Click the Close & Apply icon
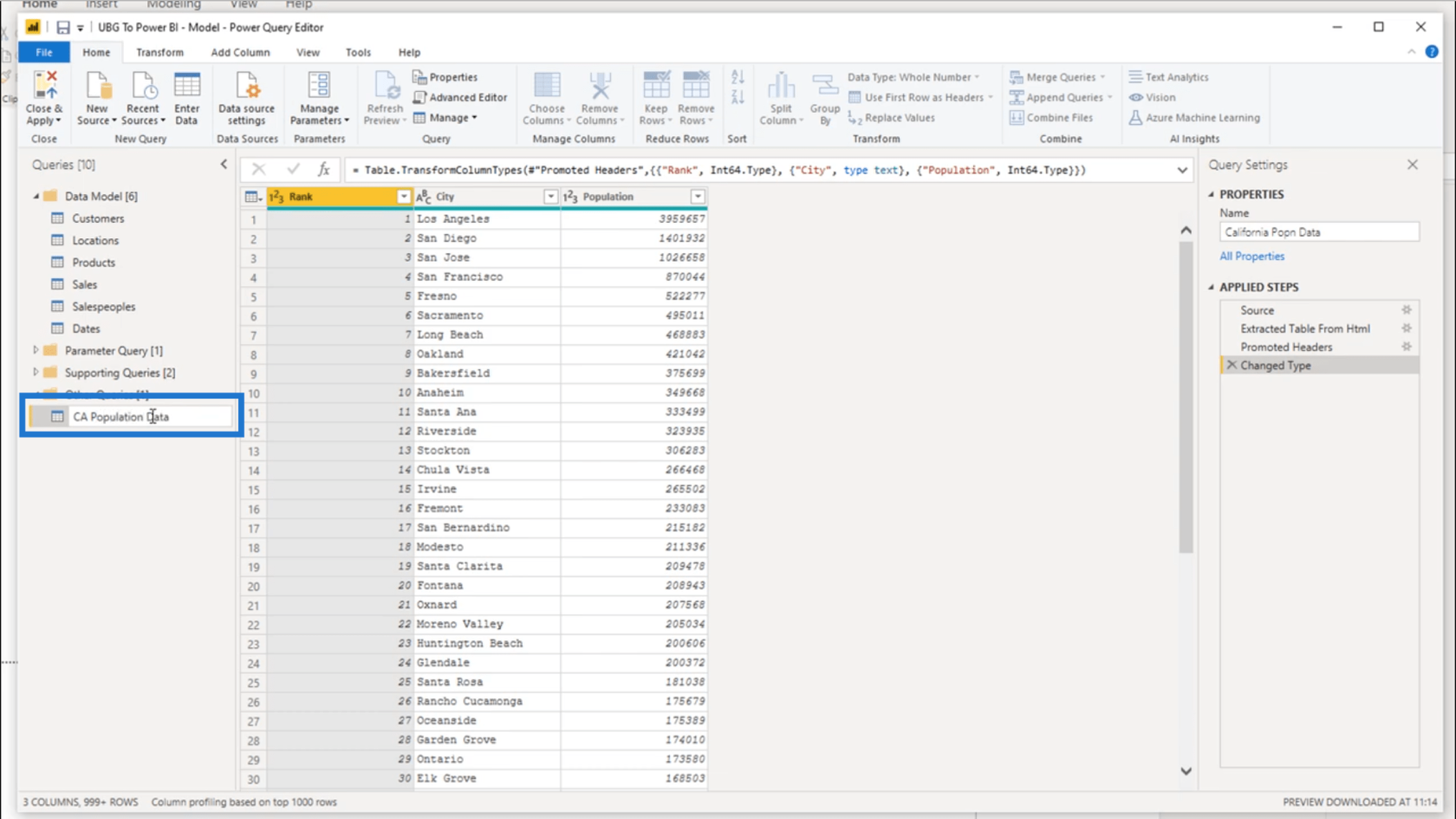 point(44,86)
